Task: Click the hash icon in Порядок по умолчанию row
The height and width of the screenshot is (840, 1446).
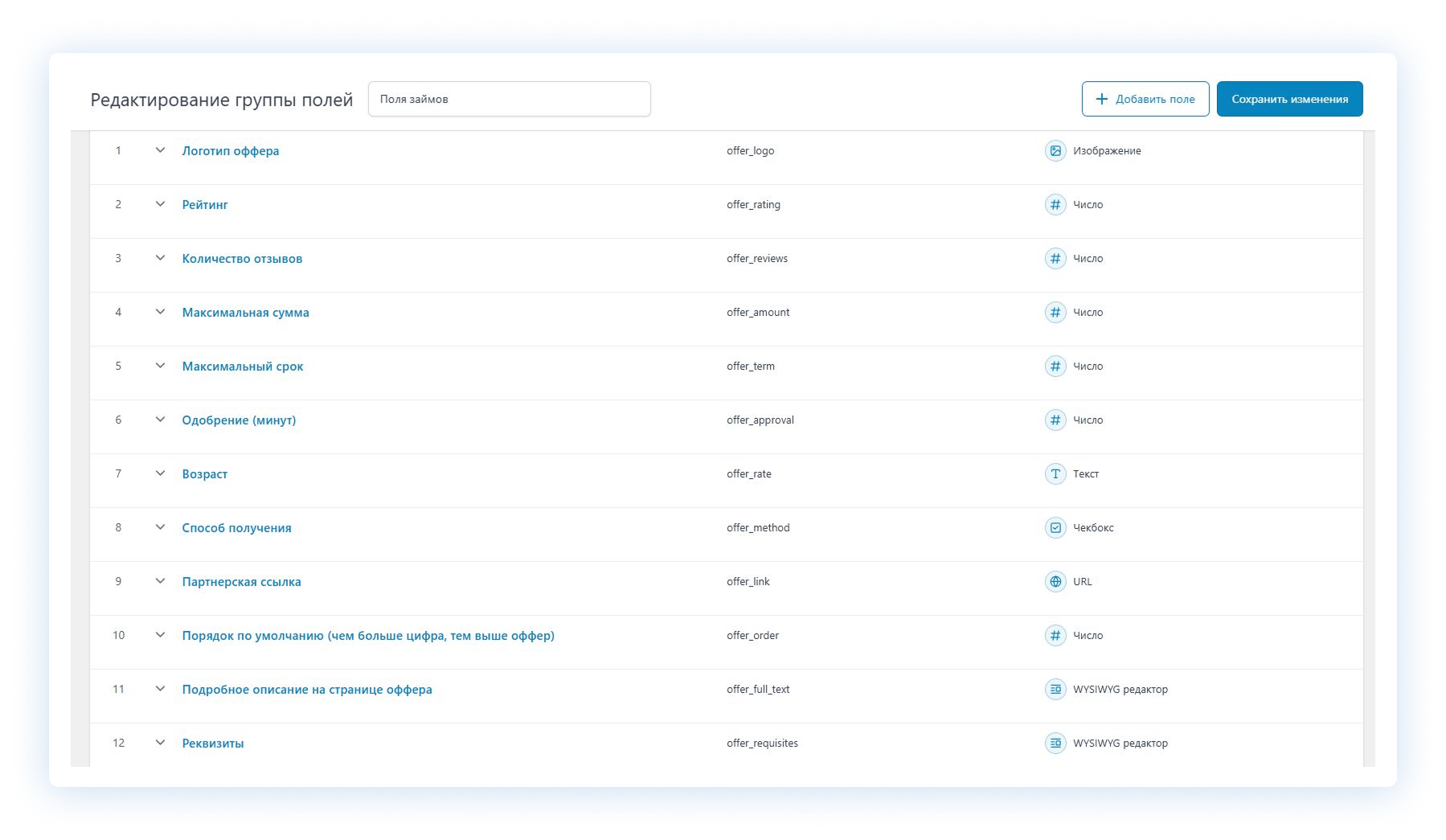Action: (1055, 636)
